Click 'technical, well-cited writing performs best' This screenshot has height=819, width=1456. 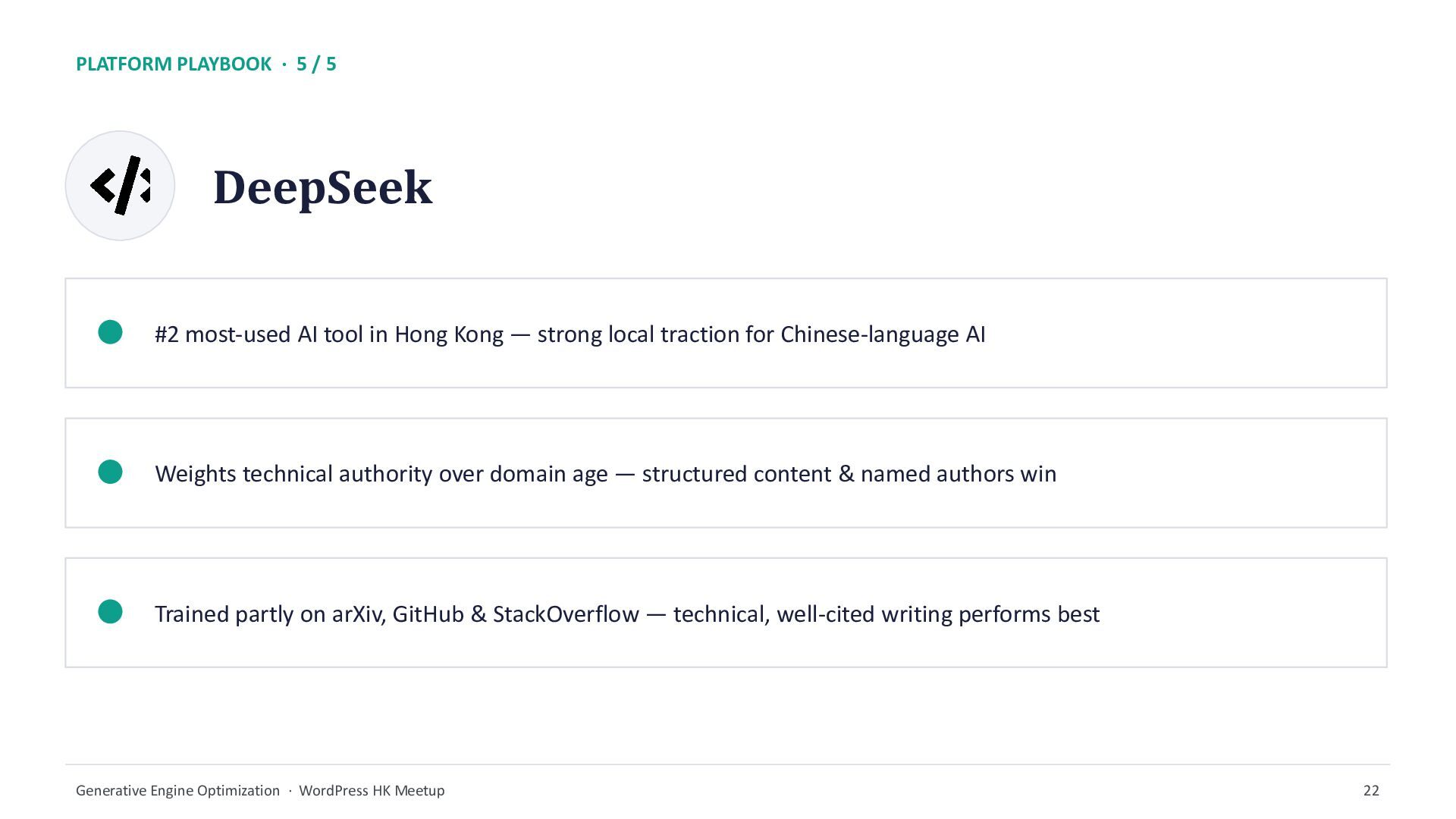click(x=886, y=613)
